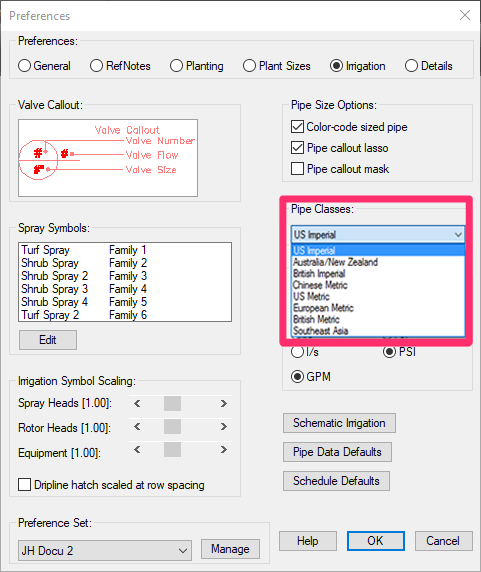Click the Valve Callout preview image
The image size is (481, 572).
[108, 158]
